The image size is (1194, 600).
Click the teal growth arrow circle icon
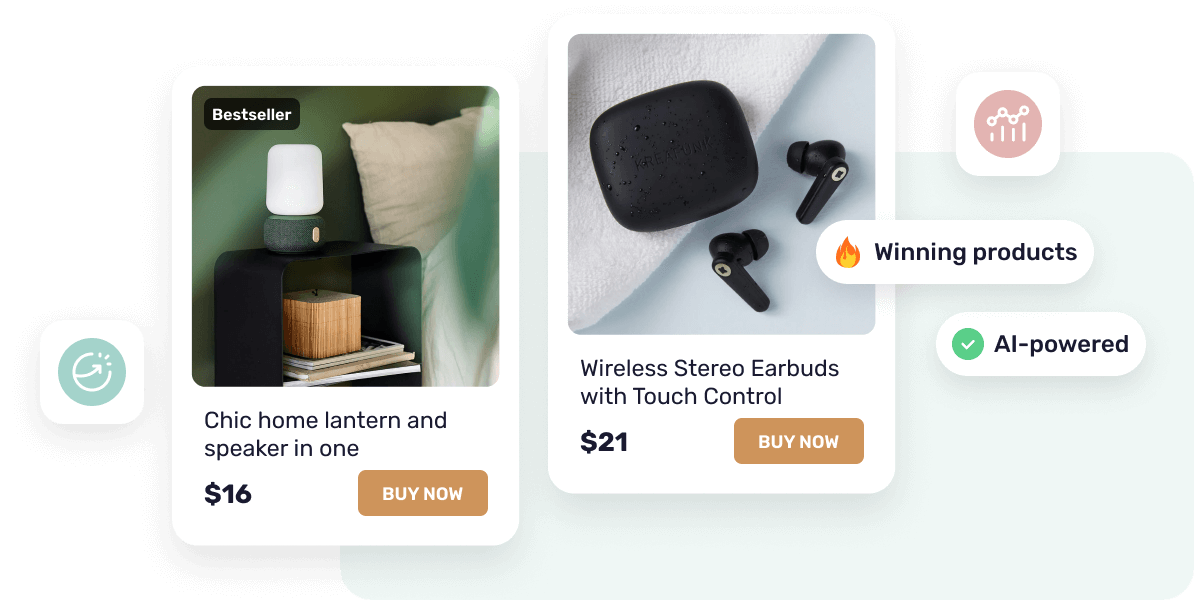tap(92, 372)
